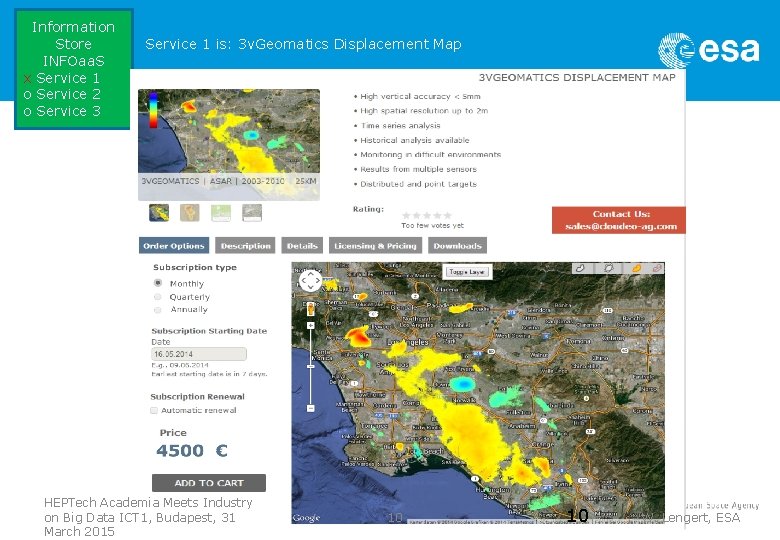Switch to the Details tab
780x540 pixels.
[302, 246]
